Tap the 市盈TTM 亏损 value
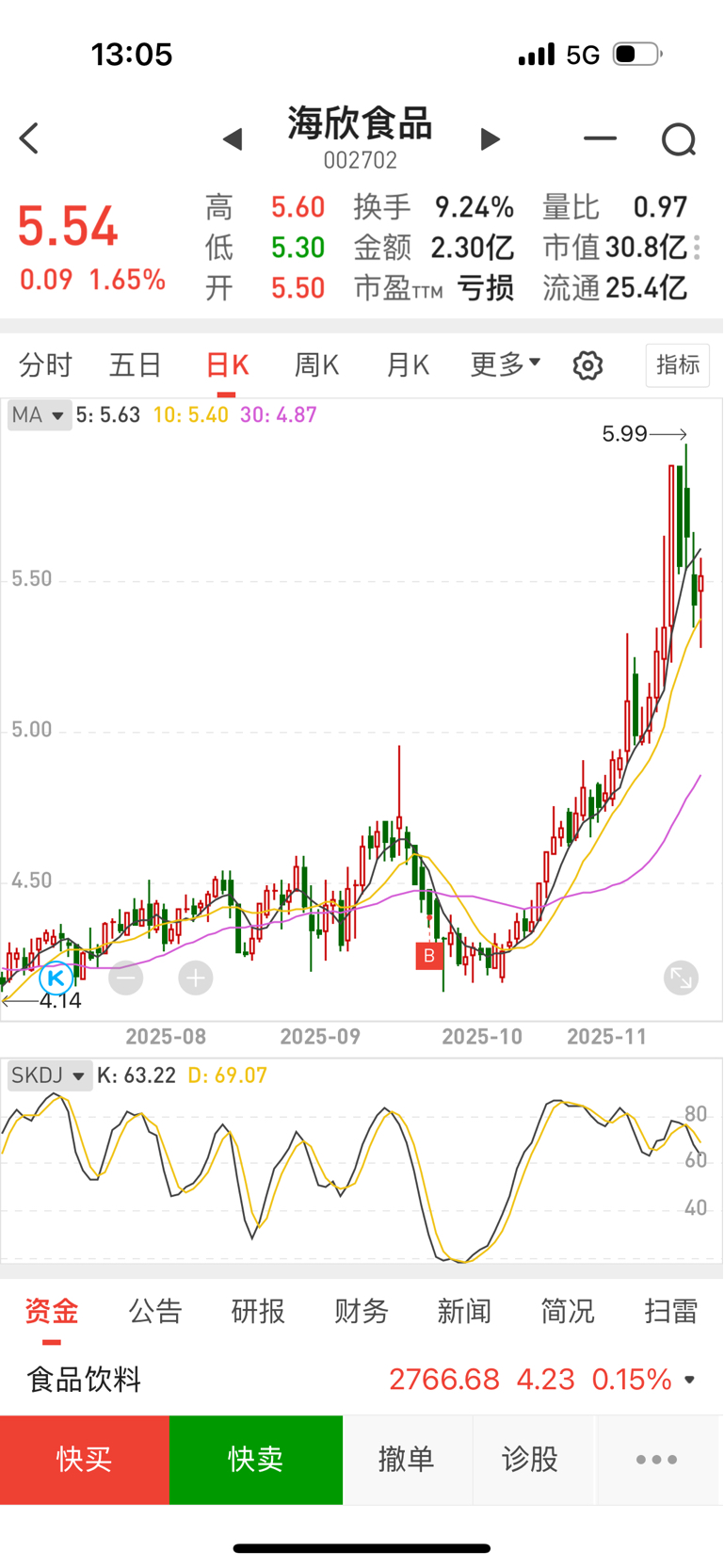 point(486,288)
